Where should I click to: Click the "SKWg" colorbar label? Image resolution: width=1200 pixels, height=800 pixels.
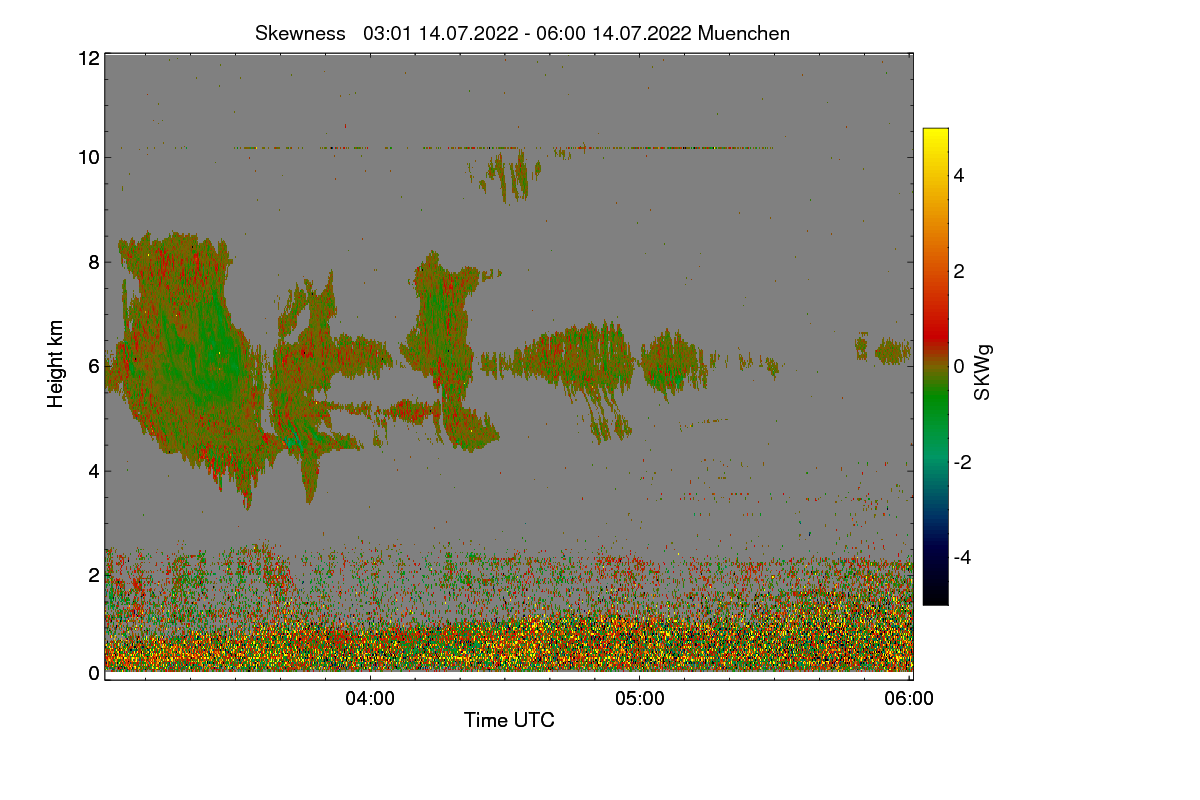[x=983, y=372]
